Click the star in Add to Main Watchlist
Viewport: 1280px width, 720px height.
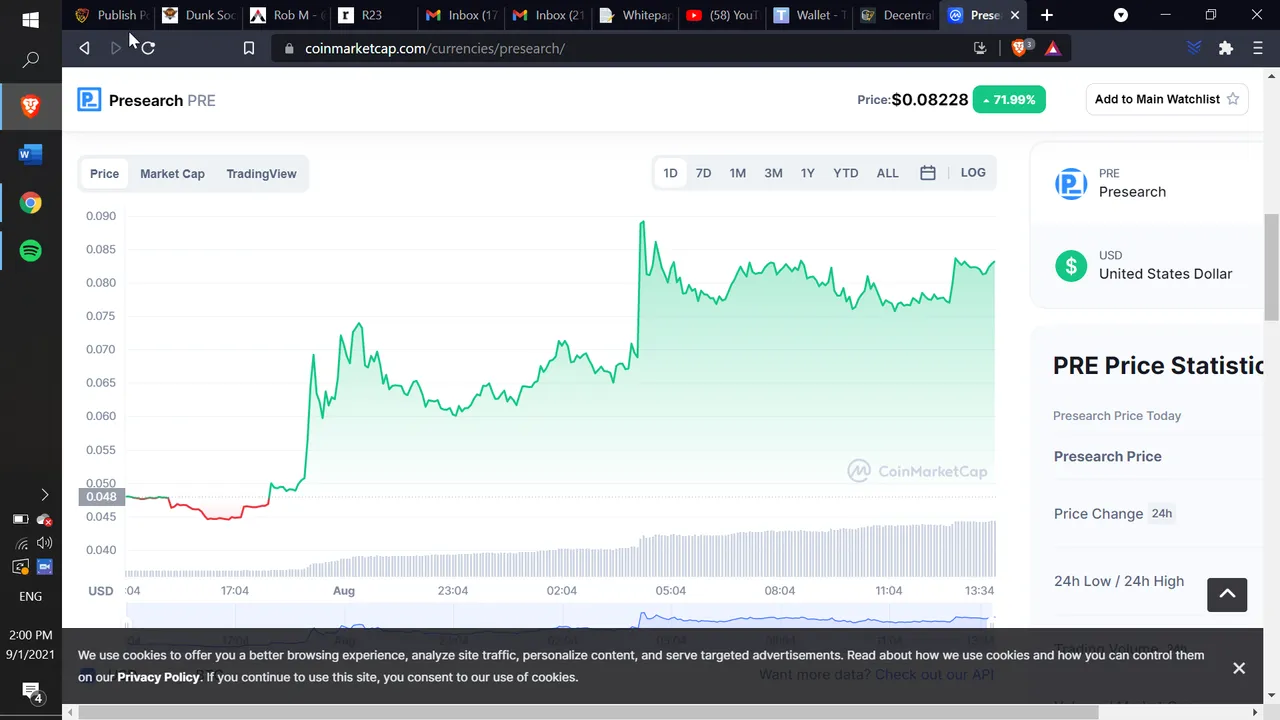point(1233,99)
